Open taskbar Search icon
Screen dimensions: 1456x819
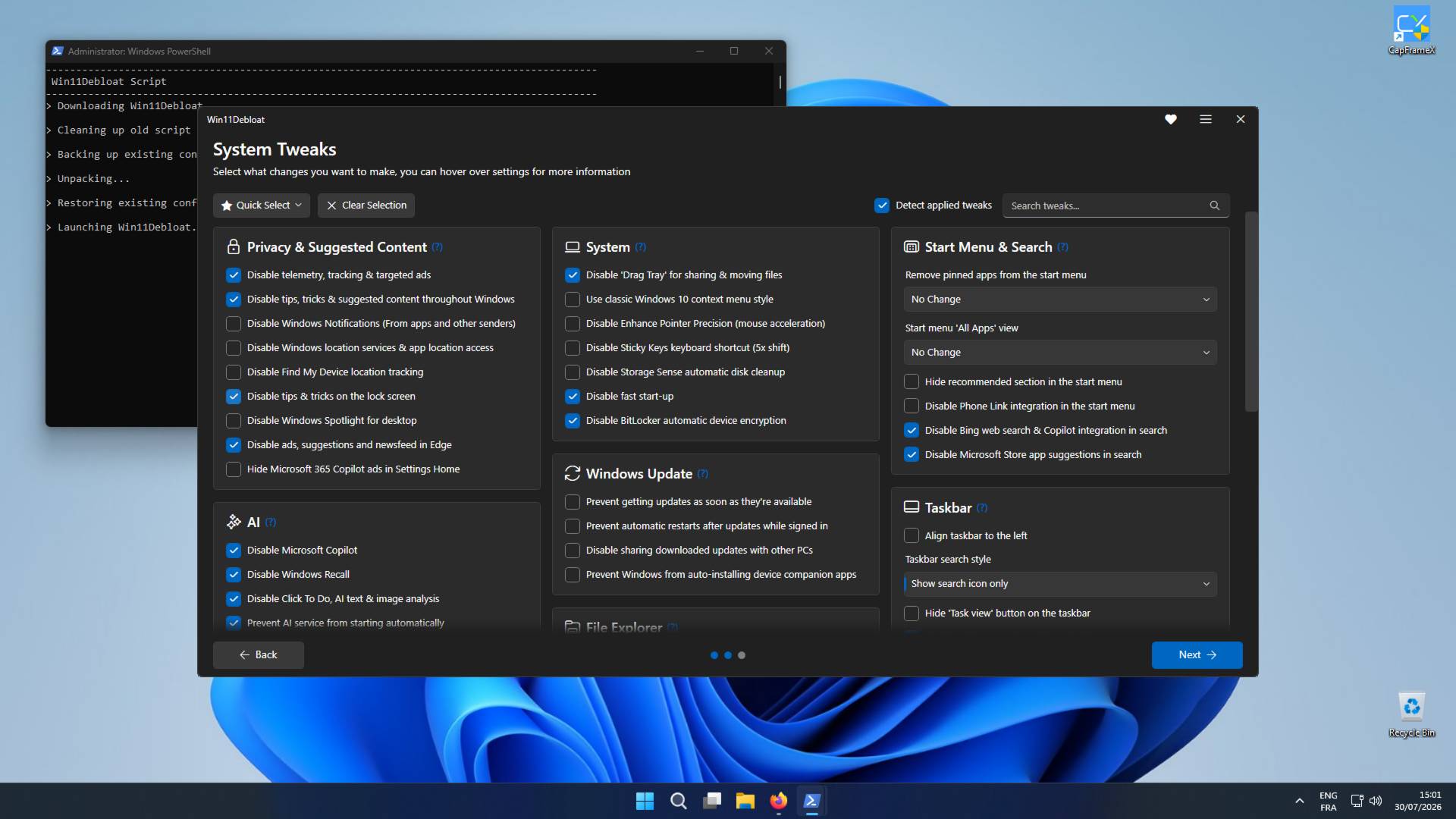point(679,801)
